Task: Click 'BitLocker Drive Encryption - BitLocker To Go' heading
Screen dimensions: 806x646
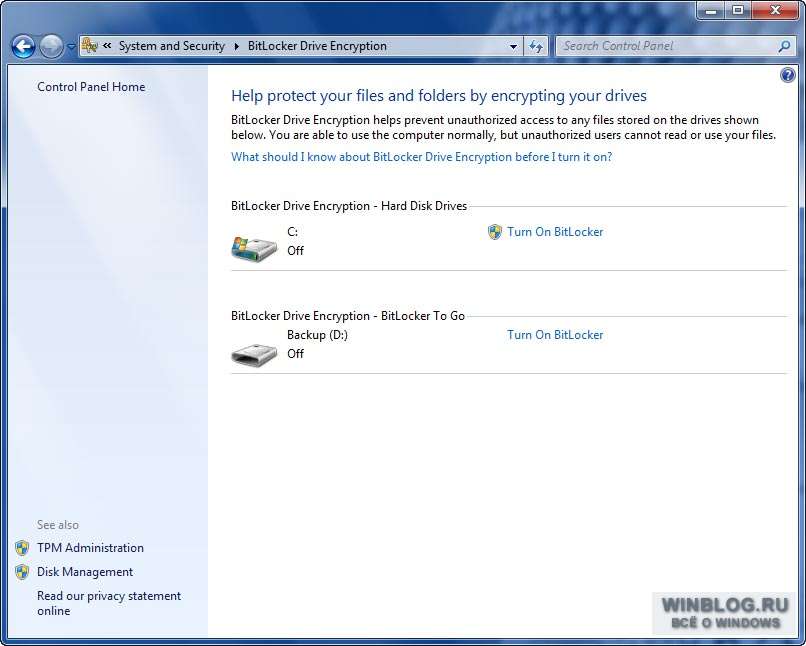Action: pyautogui.click(x=348, y=316)
